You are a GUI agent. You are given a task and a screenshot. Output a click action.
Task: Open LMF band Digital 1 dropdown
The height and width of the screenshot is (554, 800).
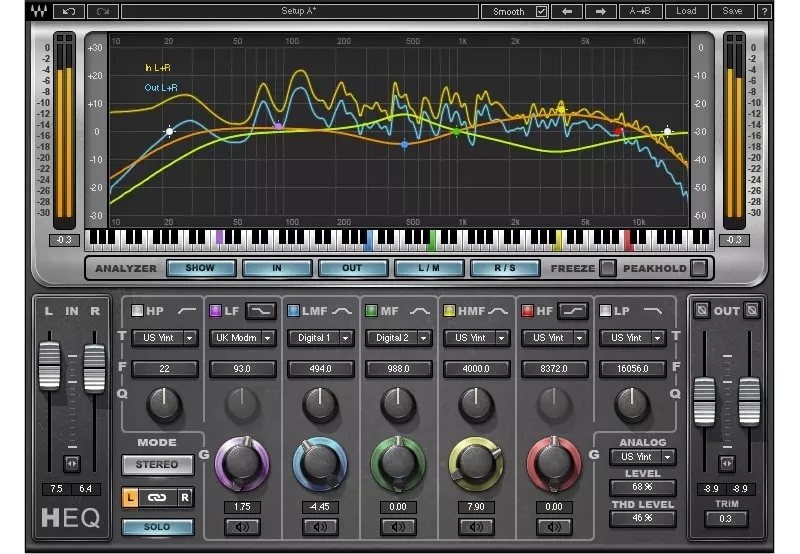(x=321, y=338)
